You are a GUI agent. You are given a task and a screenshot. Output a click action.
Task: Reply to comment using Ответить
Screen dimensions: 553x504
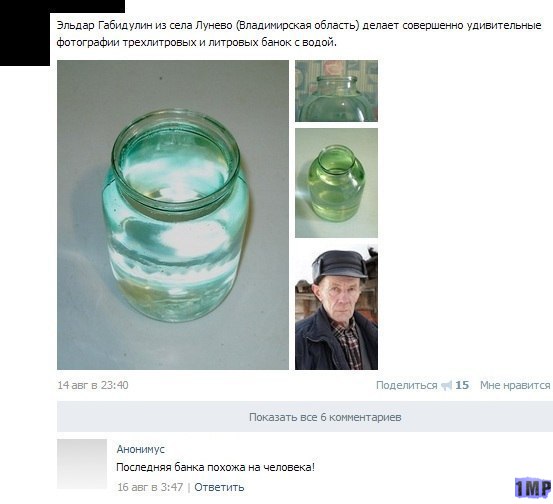pos(219,487)
